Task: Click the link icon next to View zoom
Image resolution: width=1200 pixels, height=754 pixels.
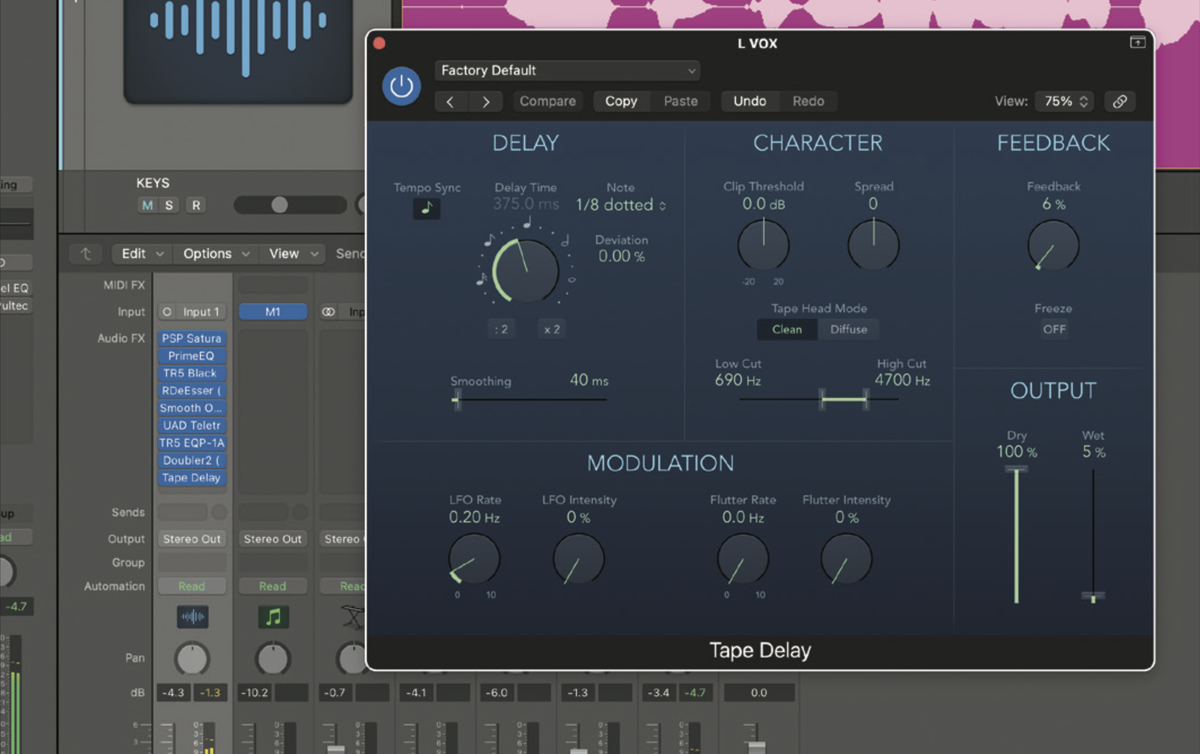Action: coord(1120,101)
